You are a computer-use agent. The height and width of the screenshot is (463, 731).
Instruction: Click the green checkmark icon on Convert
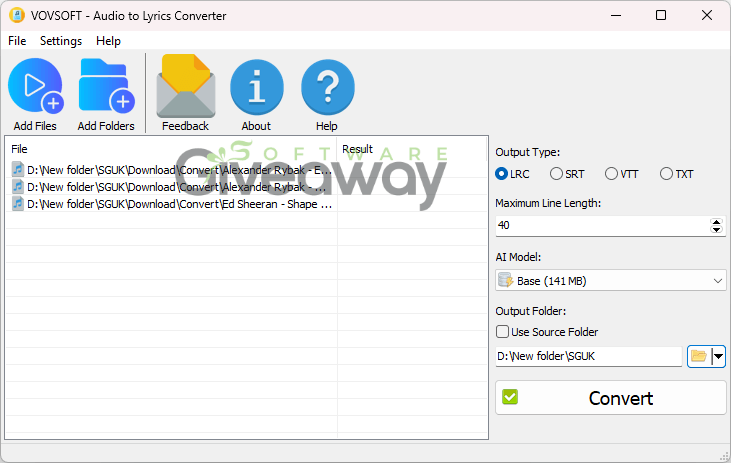[x=510, y=397]
